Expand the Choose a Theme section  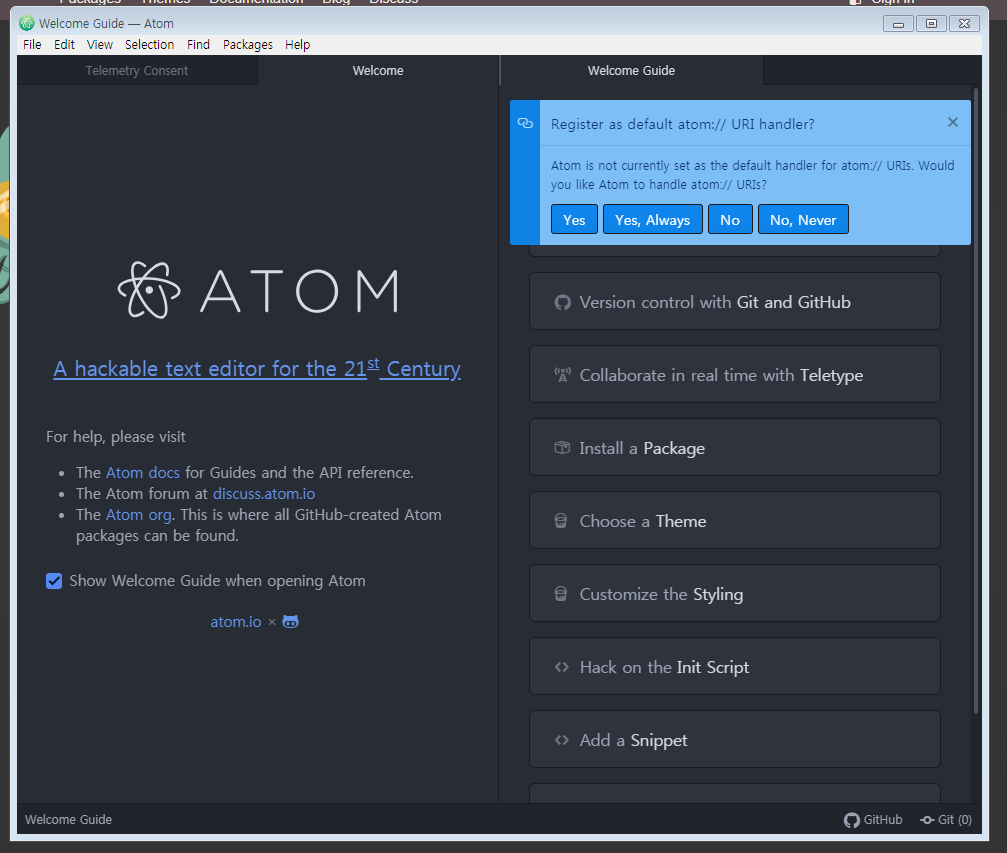[x=735, y=520]
